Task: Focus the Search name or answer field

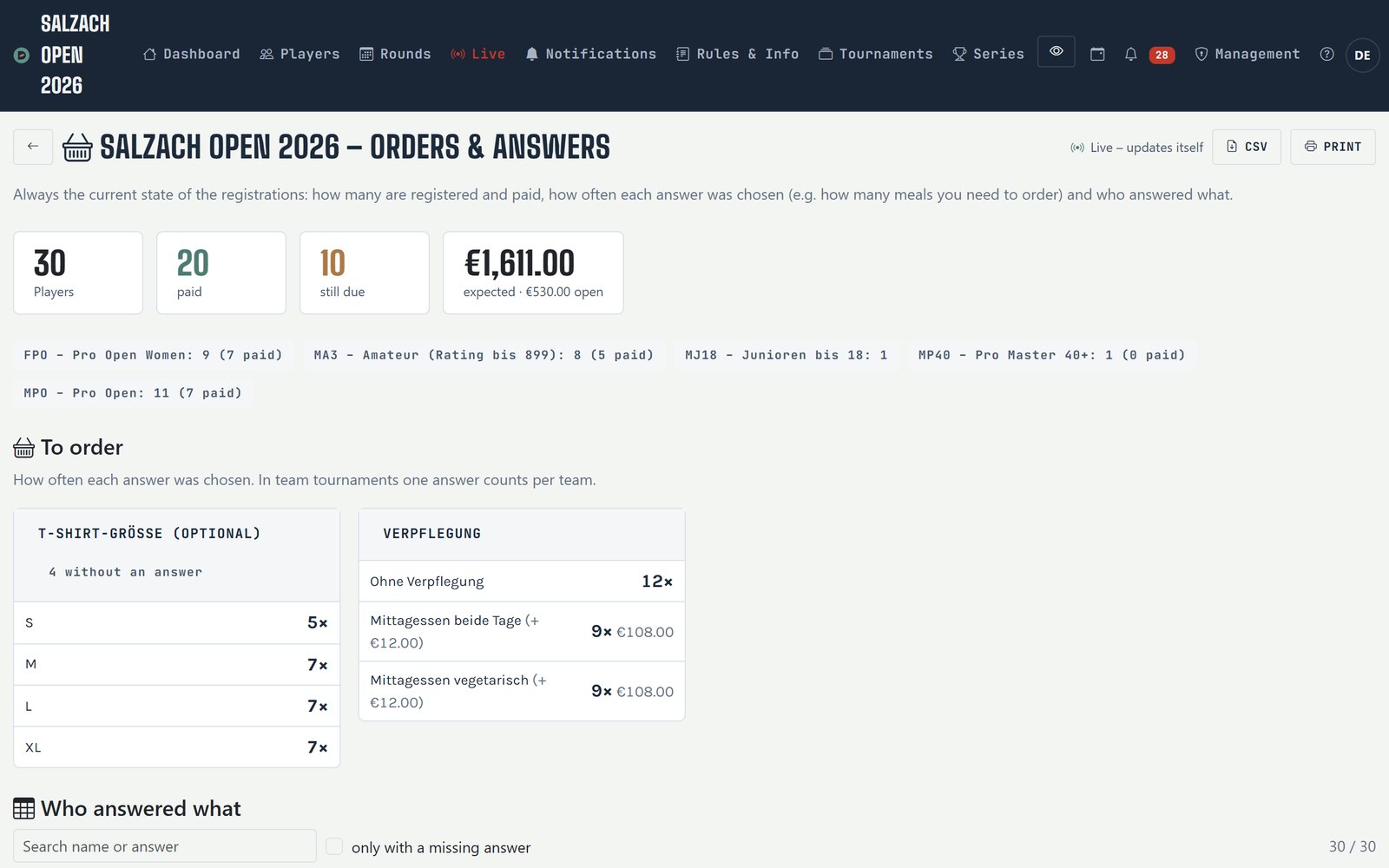Action: [165, 846]
